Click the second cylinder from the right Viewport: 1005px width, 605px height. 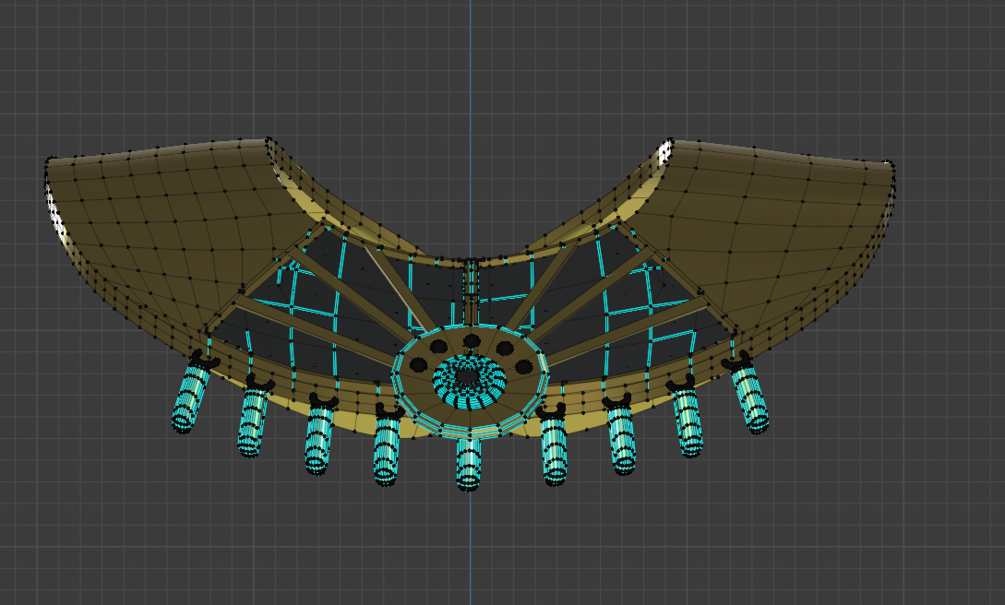tap(688, 423)
